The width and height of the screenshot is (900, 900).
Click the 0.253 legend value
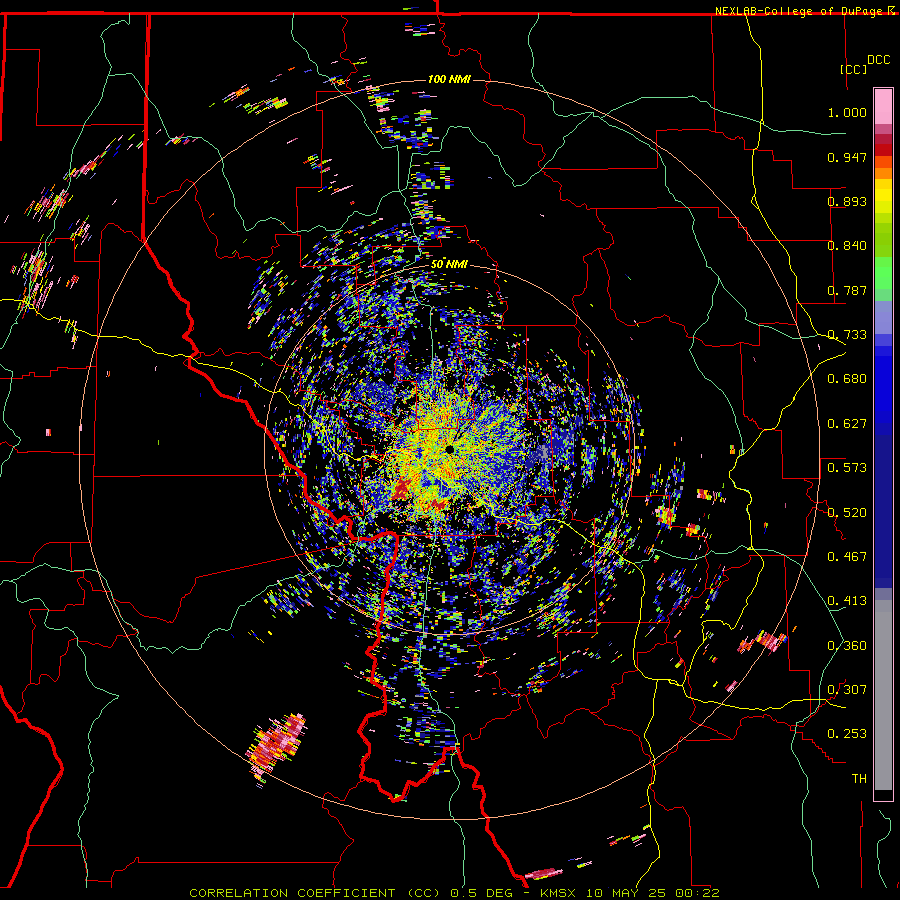pos(847,734)
